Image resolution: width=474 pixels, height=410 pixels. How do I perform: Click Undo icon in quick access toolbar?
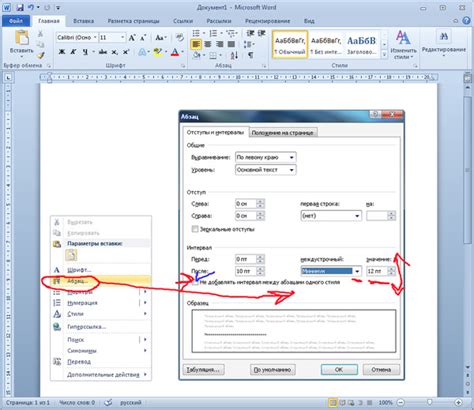coord(31,7)
